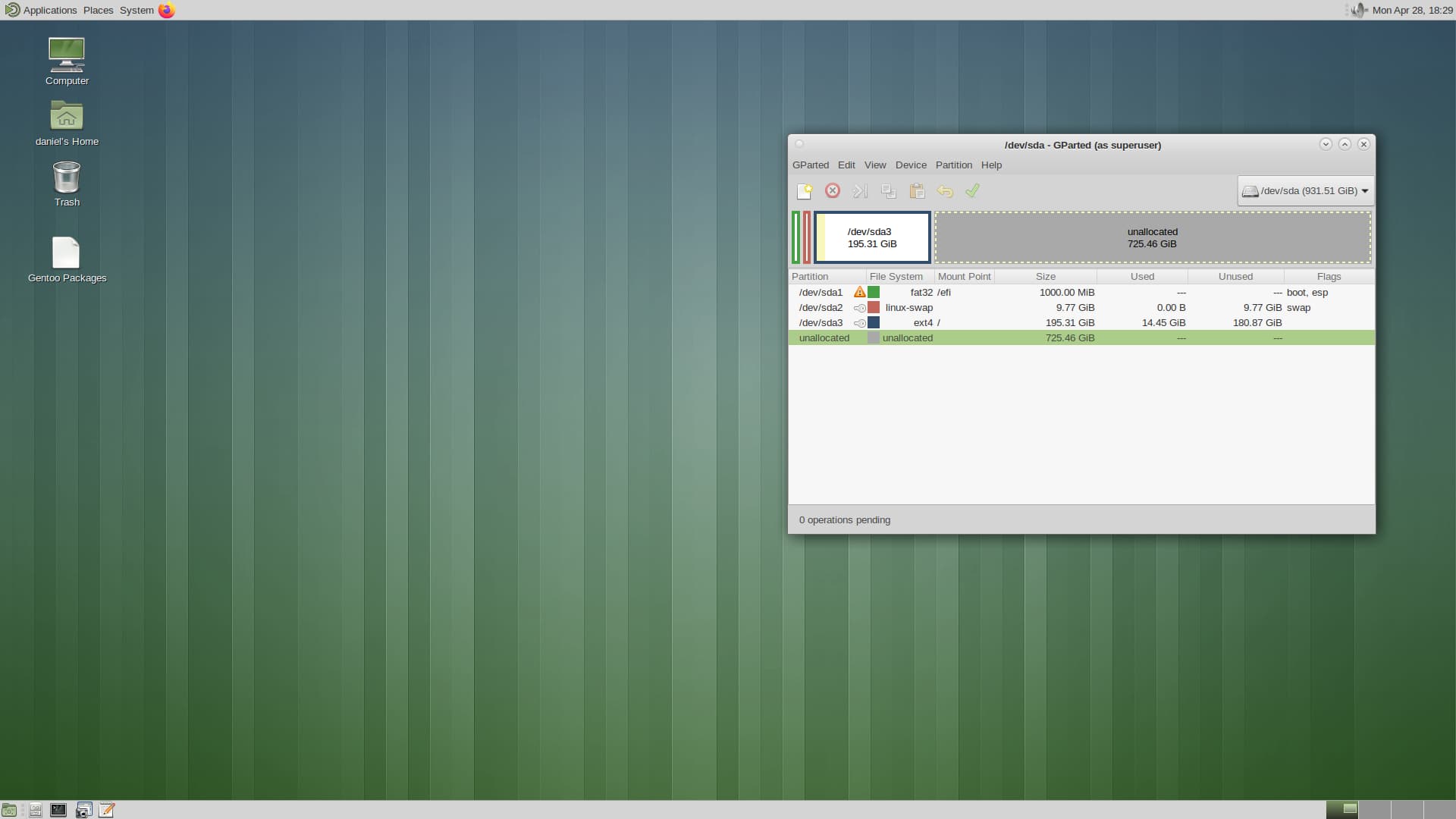Image resolution: width=1456 pixels, height=819 pixels.
Task: Select the /dev/sda3 partition row
Action: 1081,322
